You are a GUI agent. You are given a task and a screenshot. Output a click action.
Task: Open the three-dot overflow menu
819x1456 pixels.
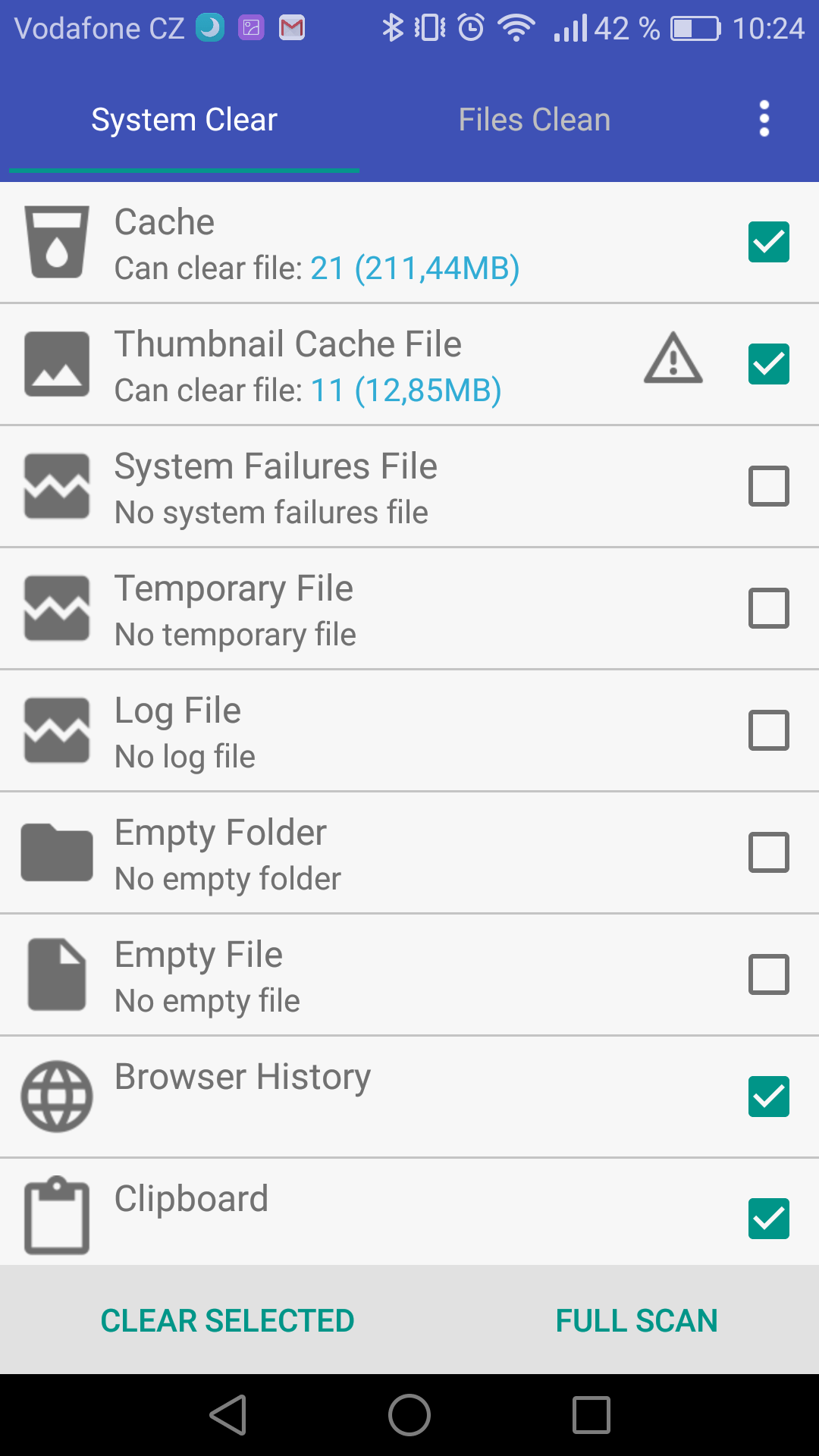coord(764,119)
